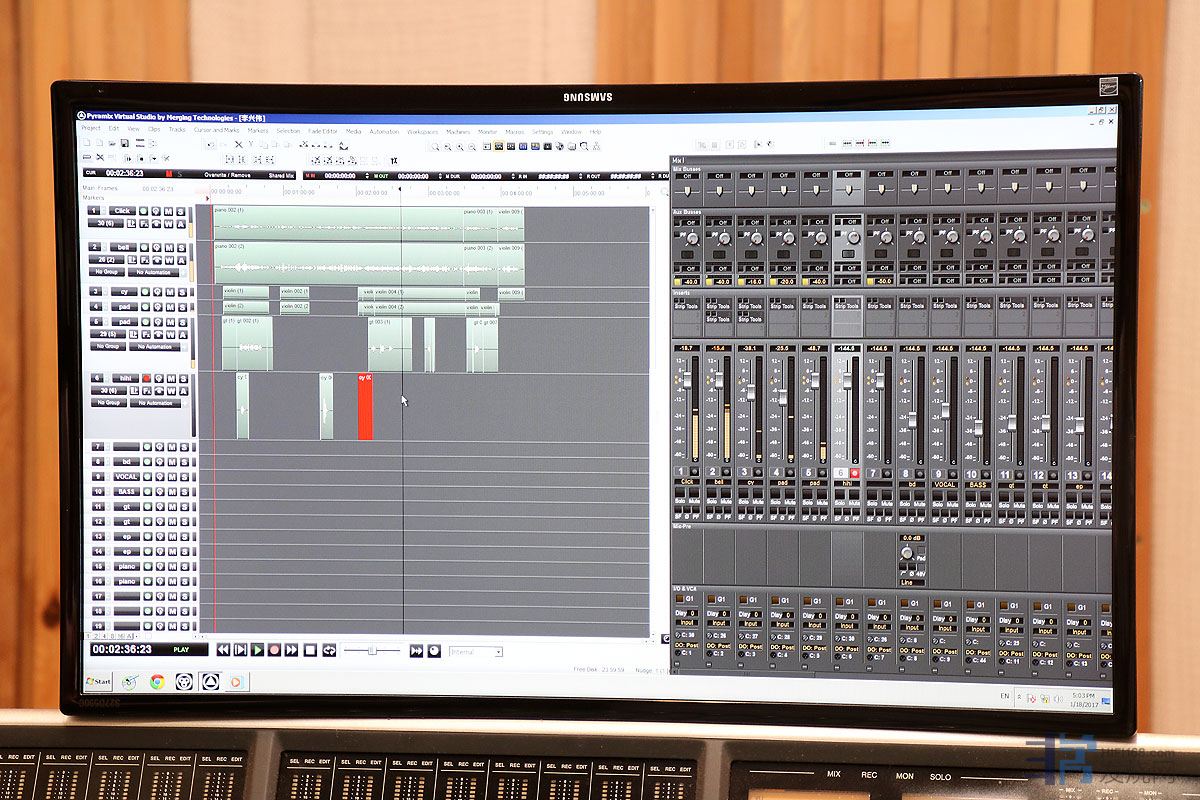Hit the Stop button in the transport bar
Screen dimensions: 1200x800
pyautogui.click(x=310, y=650)
